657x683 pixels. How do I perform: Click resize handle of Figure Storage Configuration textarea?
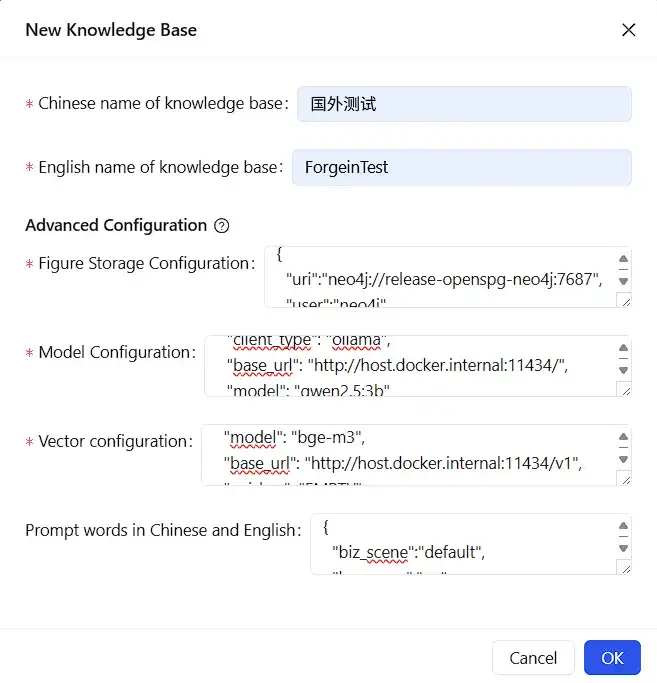(x=624, y=300)
